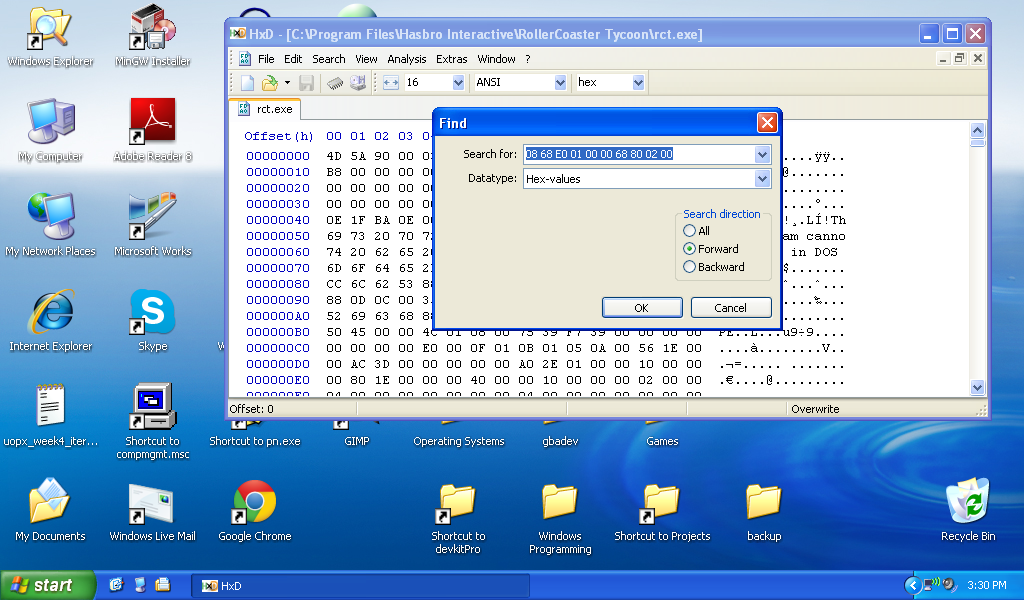Click the New file toolbar icon
This screenshot has height=600, width=1024.
click(247, 83)
